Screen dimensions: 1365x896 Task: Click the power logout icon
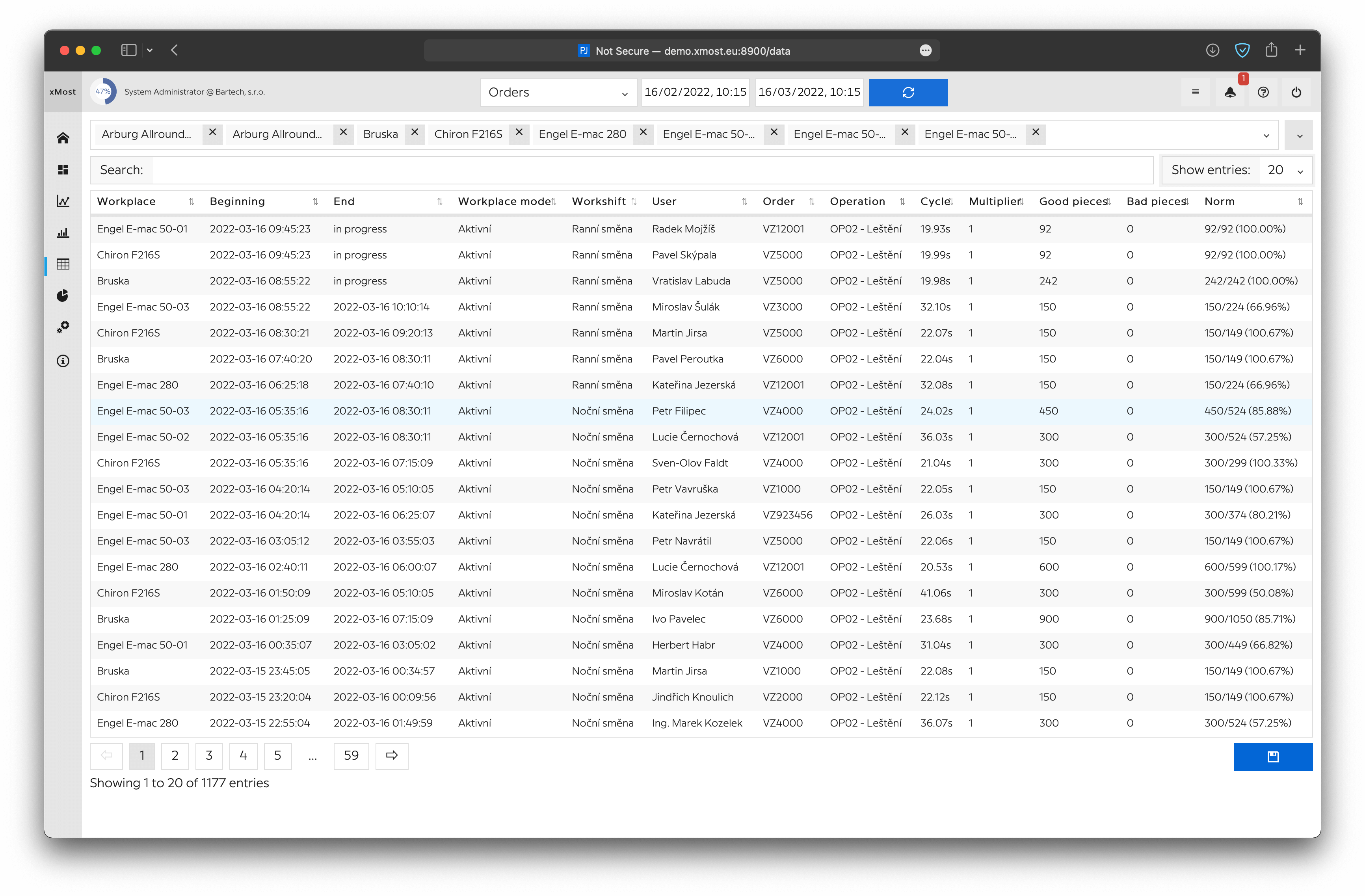tap(1296, 92)
